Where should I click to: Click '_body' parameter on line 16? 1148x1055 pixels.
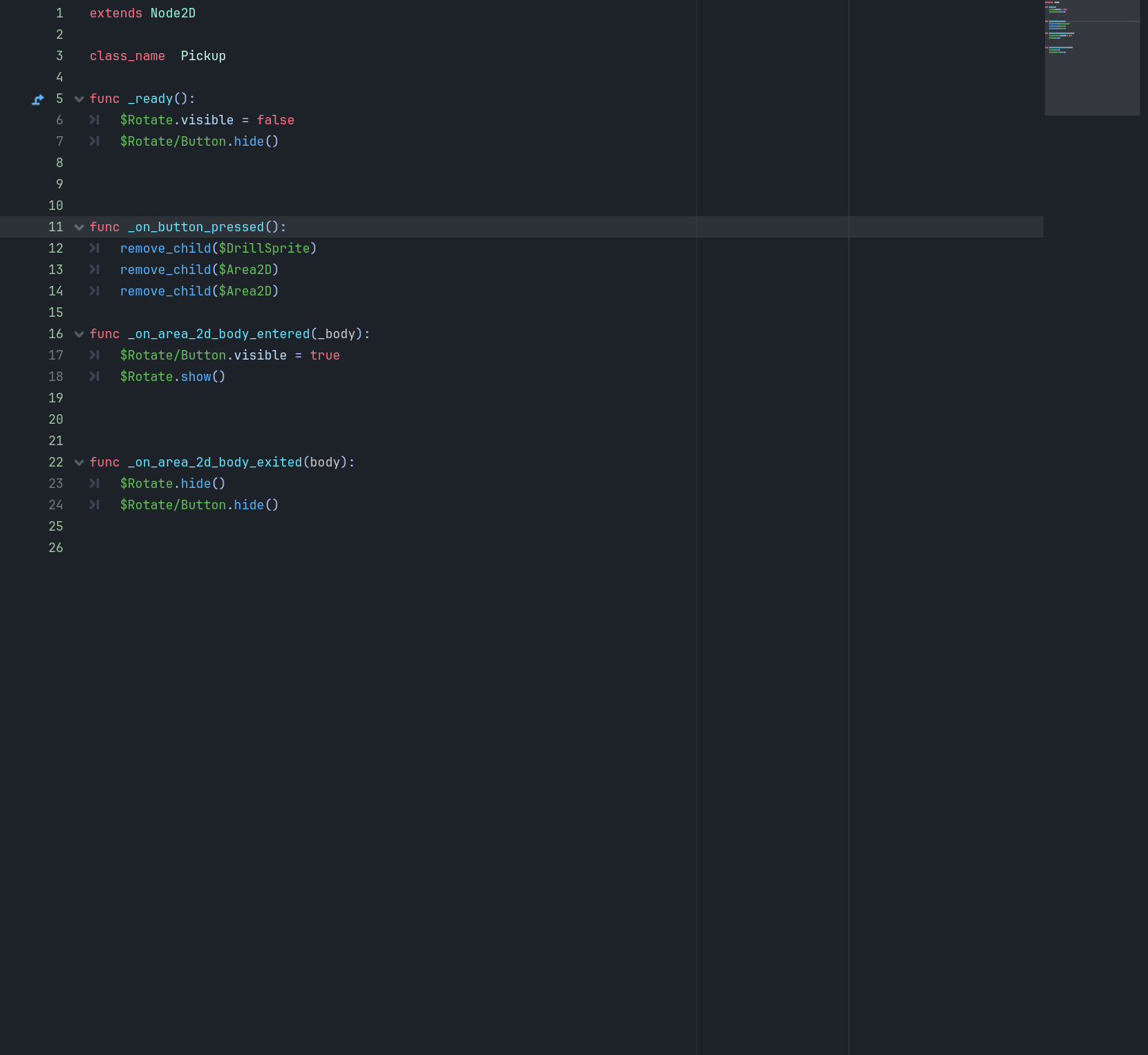pyautogui.click(x=337, y=334)
